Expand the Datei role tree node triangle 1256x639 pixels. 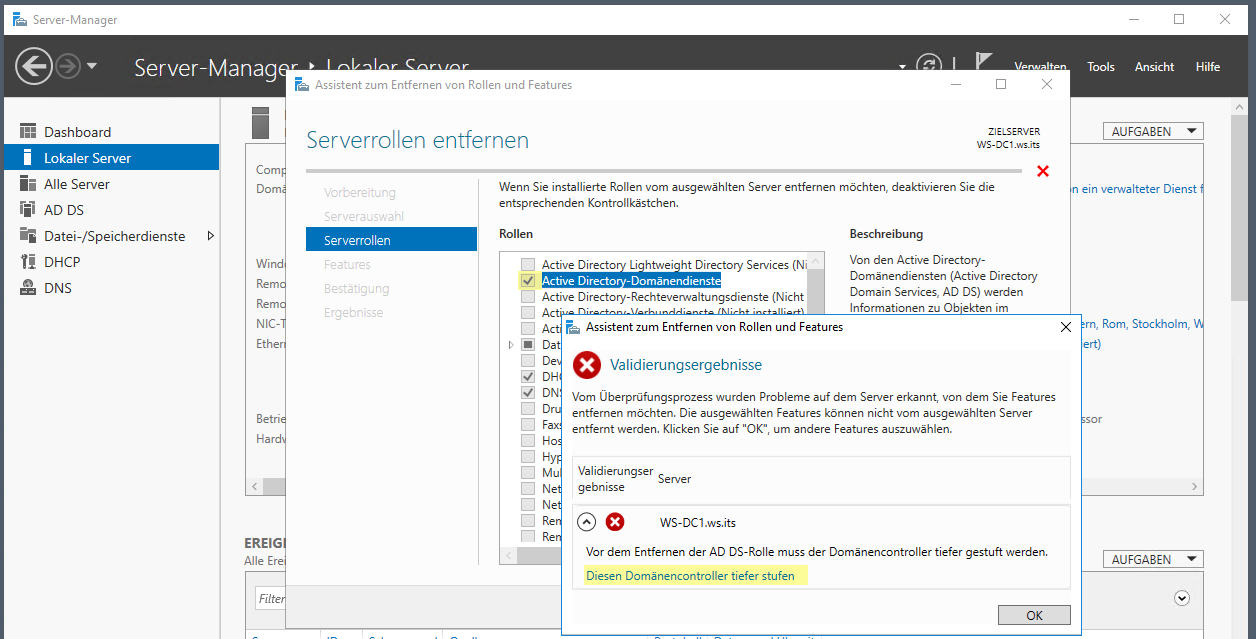[512, 345]
